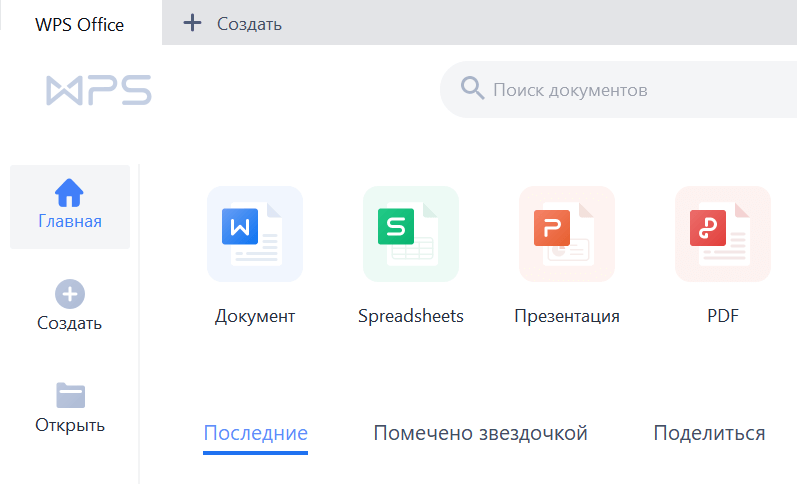Click the magnifier search icon
Viewport: 797px width, 484px height.
click(472, 88)
